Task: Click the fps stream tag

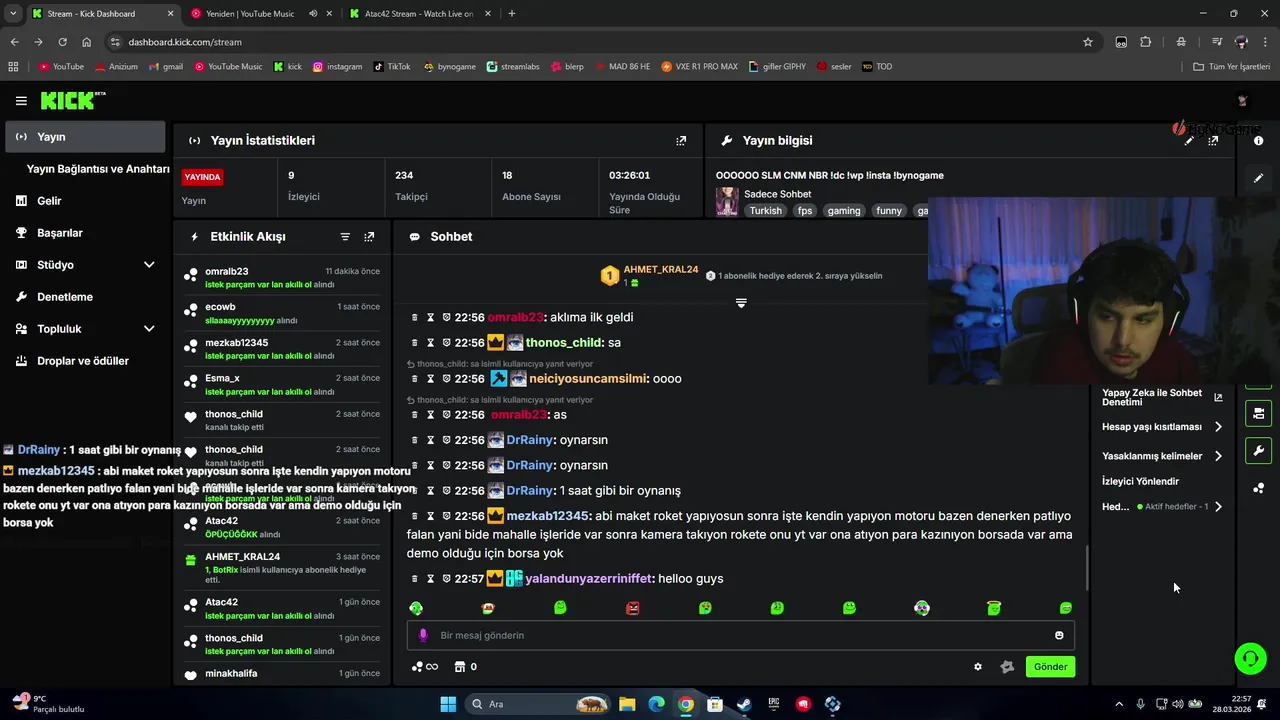Action: [805, 211]
